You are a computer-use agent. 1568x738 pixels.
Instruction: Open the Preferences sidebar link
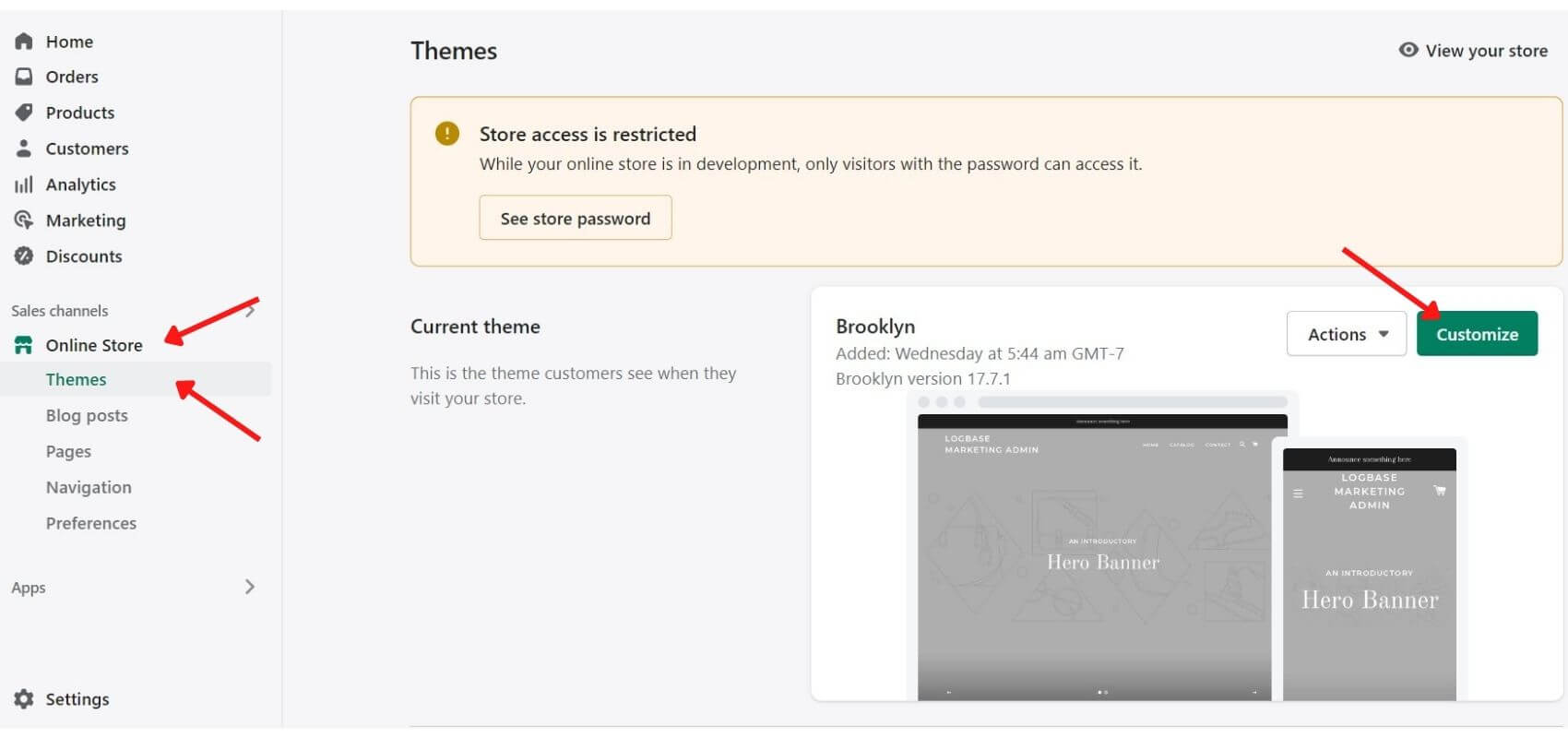pyautogui.click(x=91, y=523)
